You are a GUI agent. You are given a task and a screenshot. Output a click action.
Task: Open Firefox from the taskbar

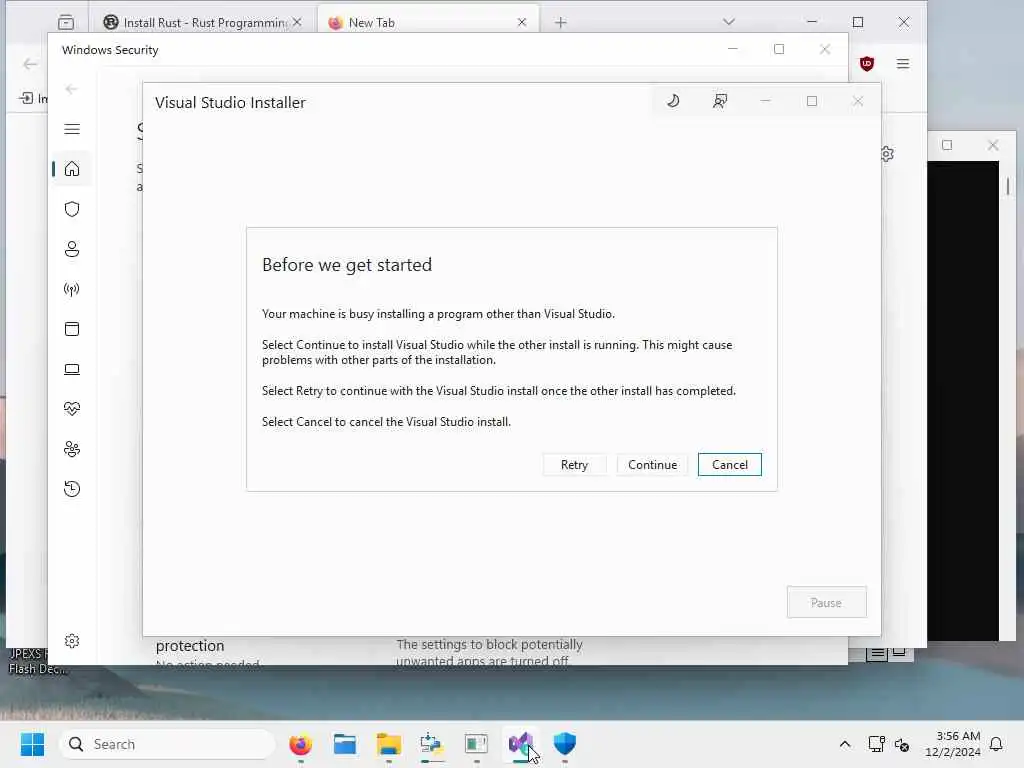(x=300, y=744)
